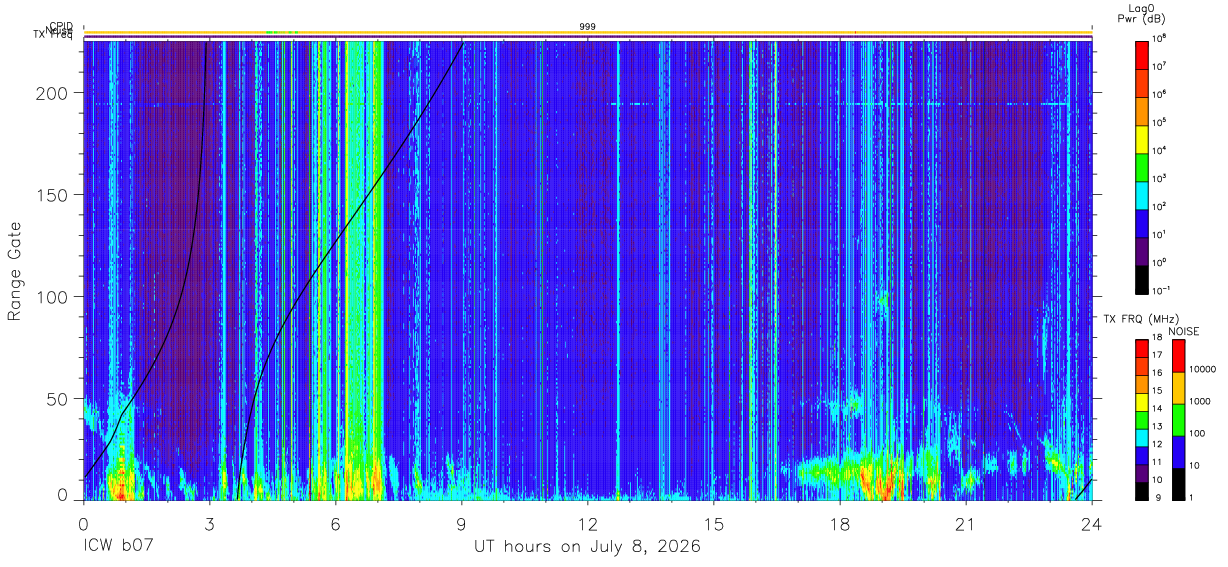1228x567 pixels.
Task: Click the '999' CPID value at top
Action: (587, 26)
